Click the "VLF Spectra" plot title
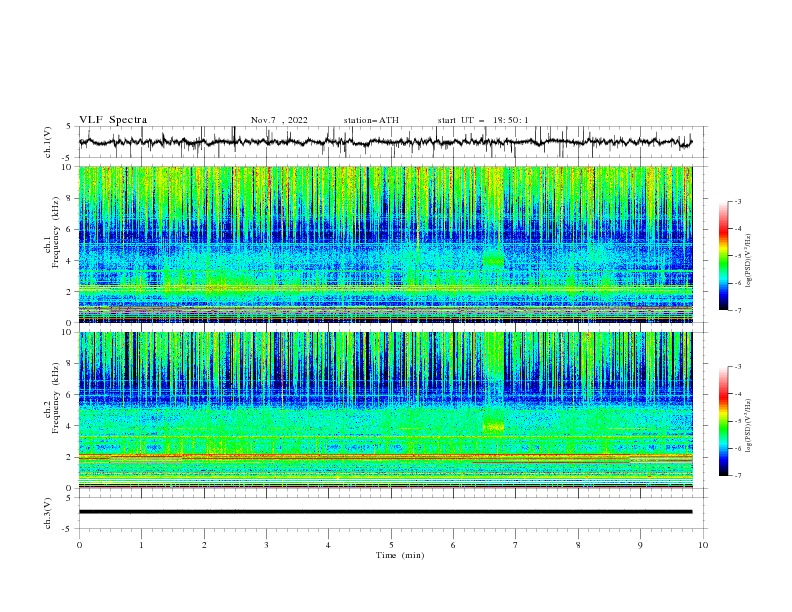The height and width of the screenshot is (612, 792). click(x=113, y=120)
